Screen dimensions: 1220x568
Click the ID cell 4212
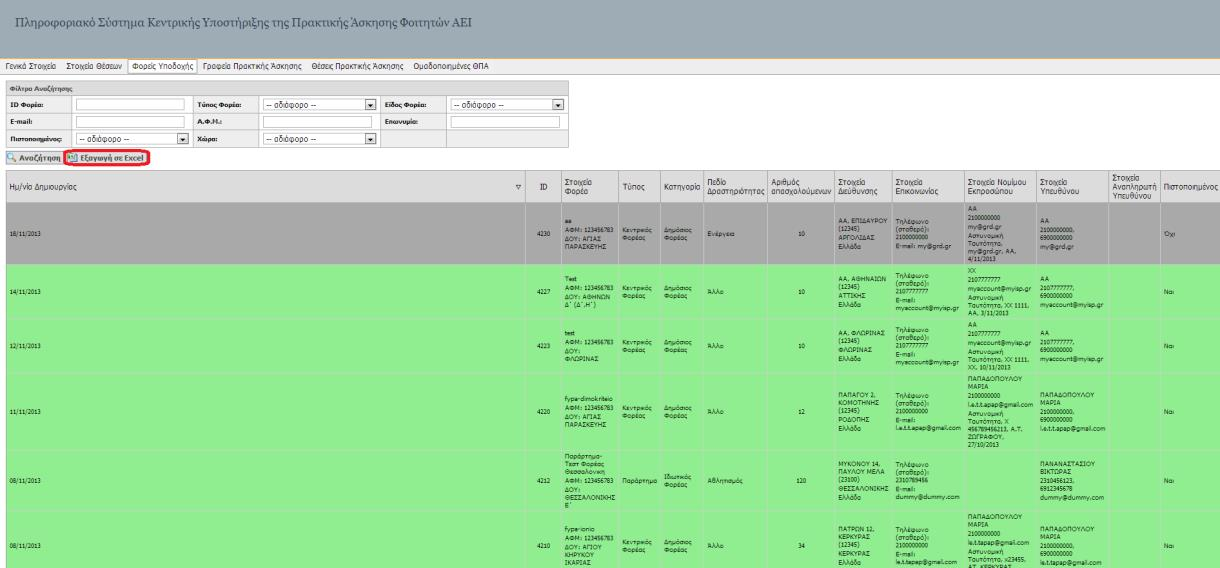[544, 479]
